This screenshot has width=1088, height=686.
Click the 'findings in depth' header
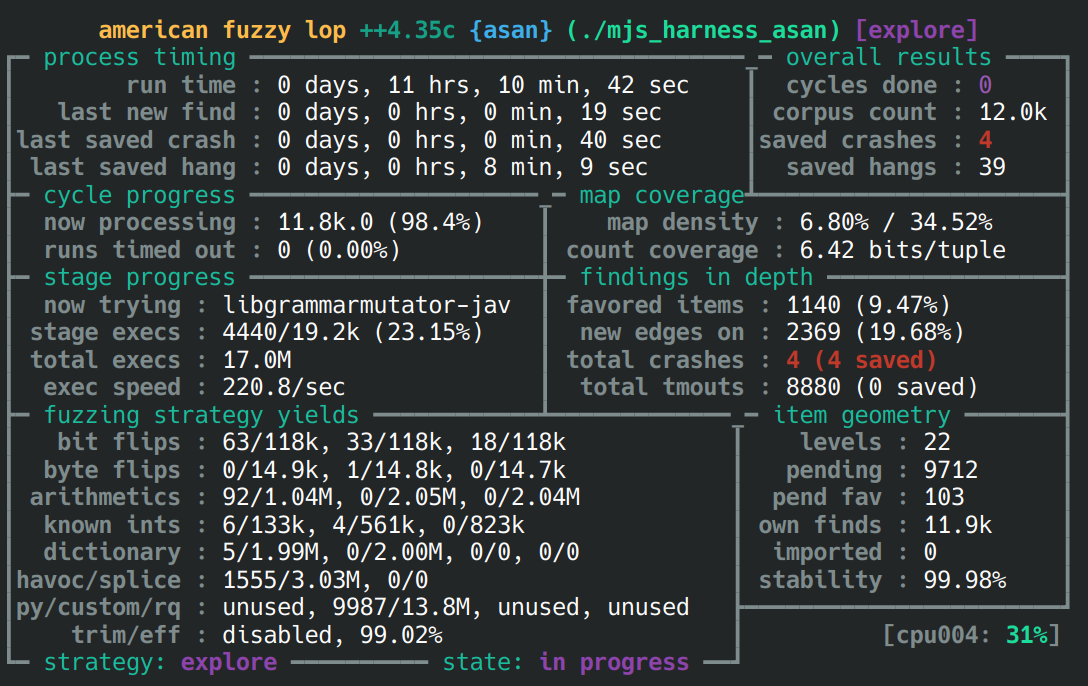[x=697, y=277]
